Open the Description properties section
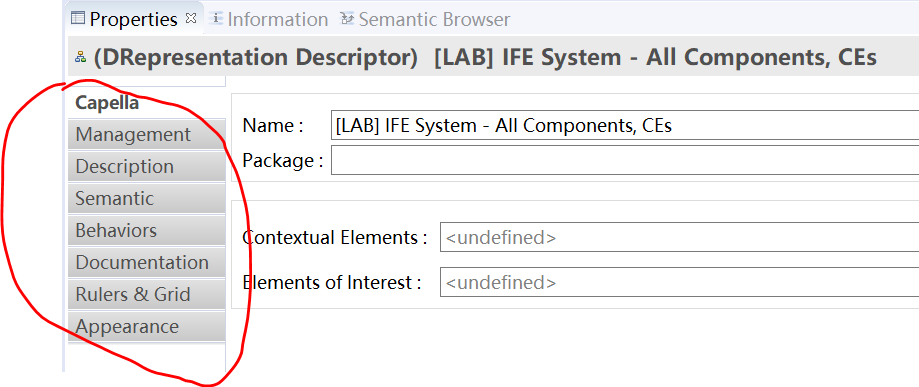 click(x=147, y=166)
